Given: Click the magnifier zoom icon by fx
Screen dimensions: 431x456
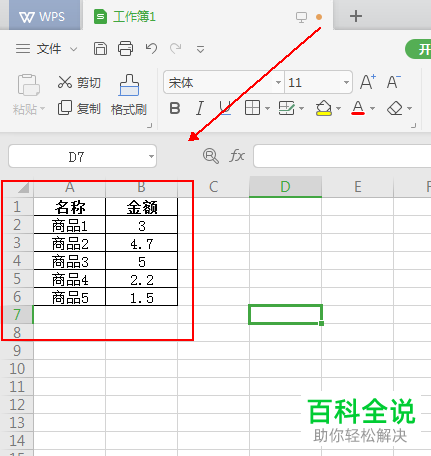Looking at the screenshot, I should [211, 156].
